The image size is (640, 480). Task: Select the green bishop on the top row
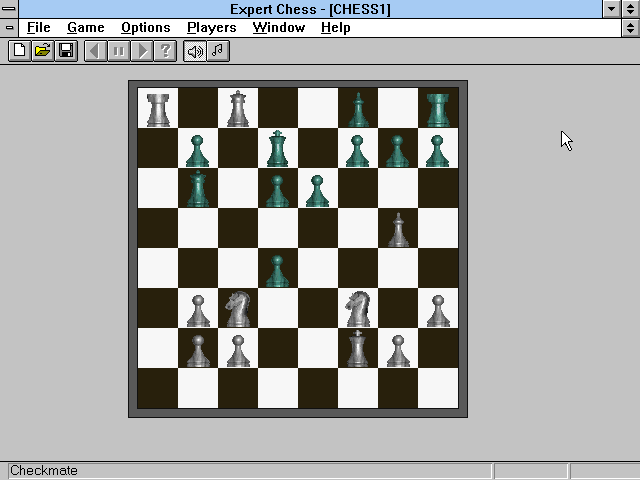(358, 109)
